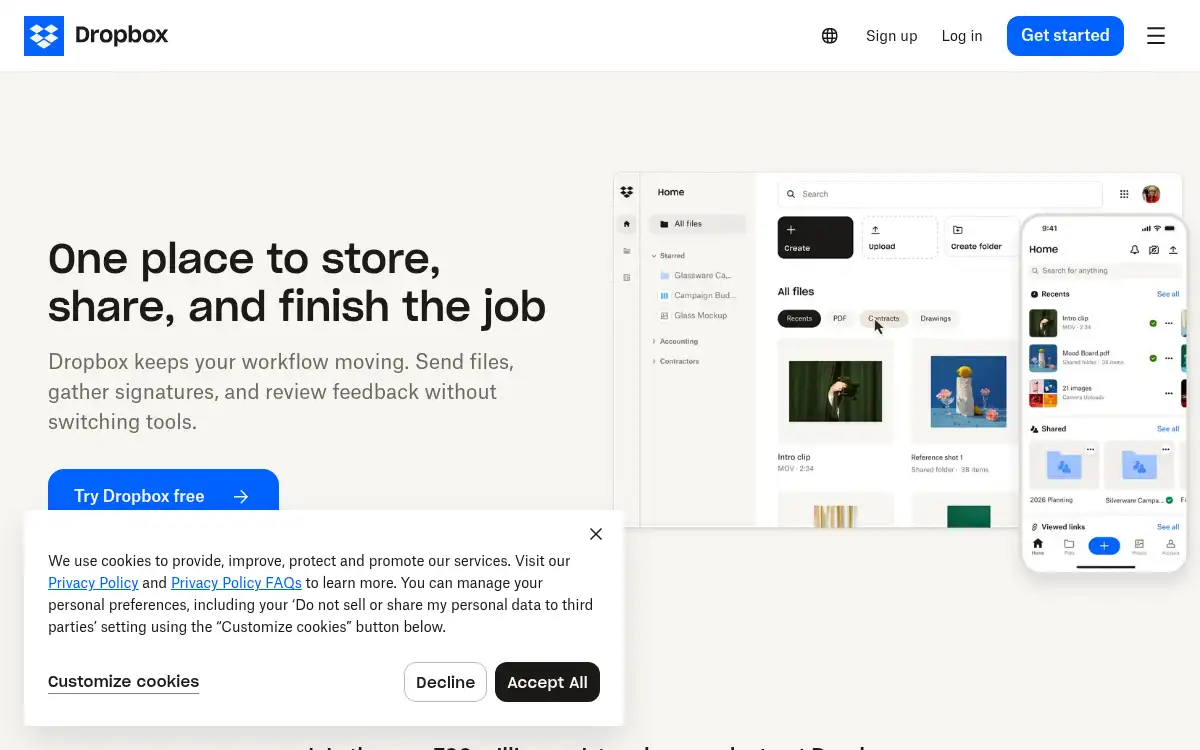Tap the bell notification icon on the phone mockup
This screenshot has width=1200, height=750.
[x=1134, y=250]
